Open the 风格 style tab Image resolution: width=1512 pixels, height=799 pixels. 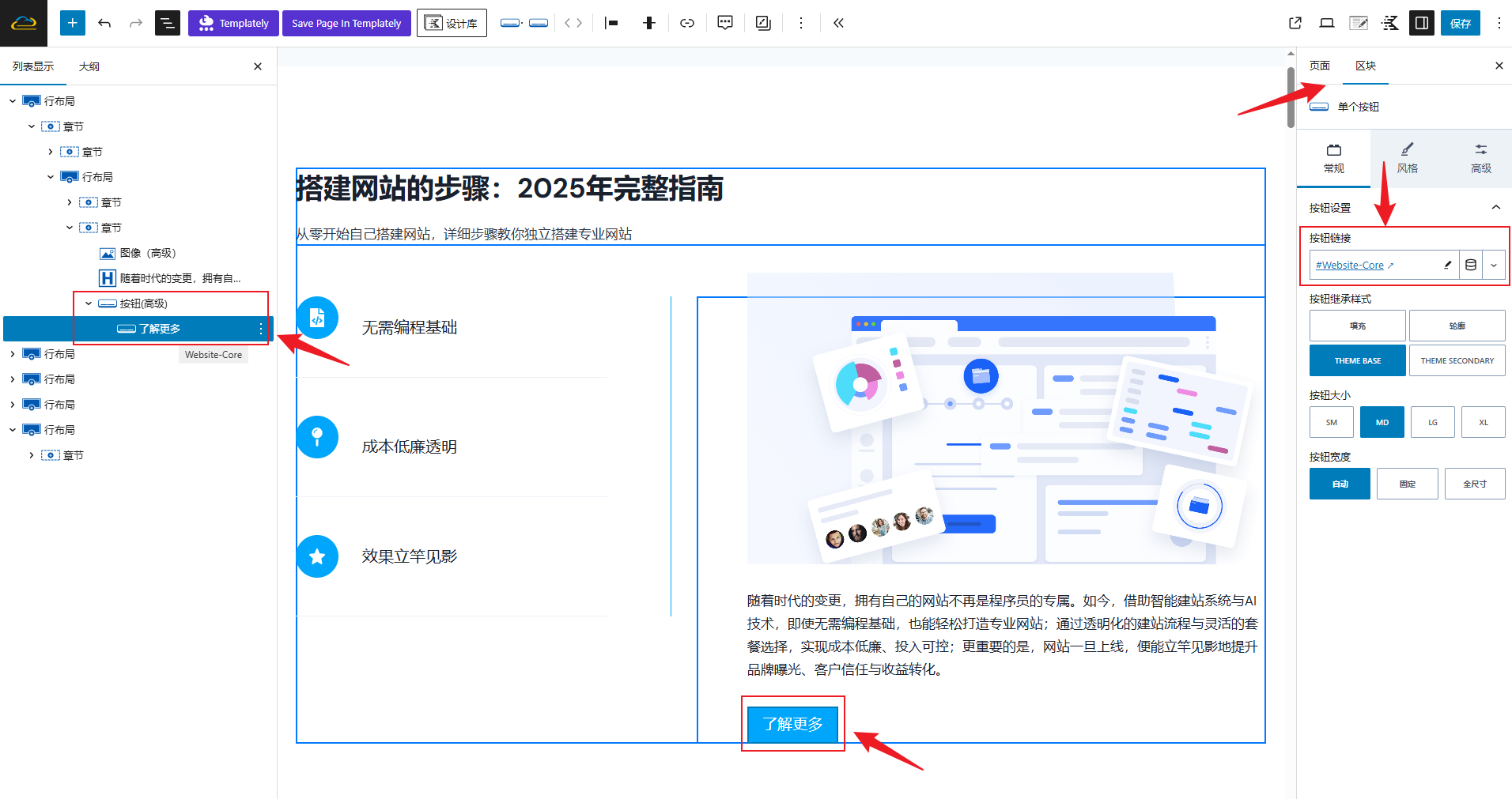pos(1407,158)
